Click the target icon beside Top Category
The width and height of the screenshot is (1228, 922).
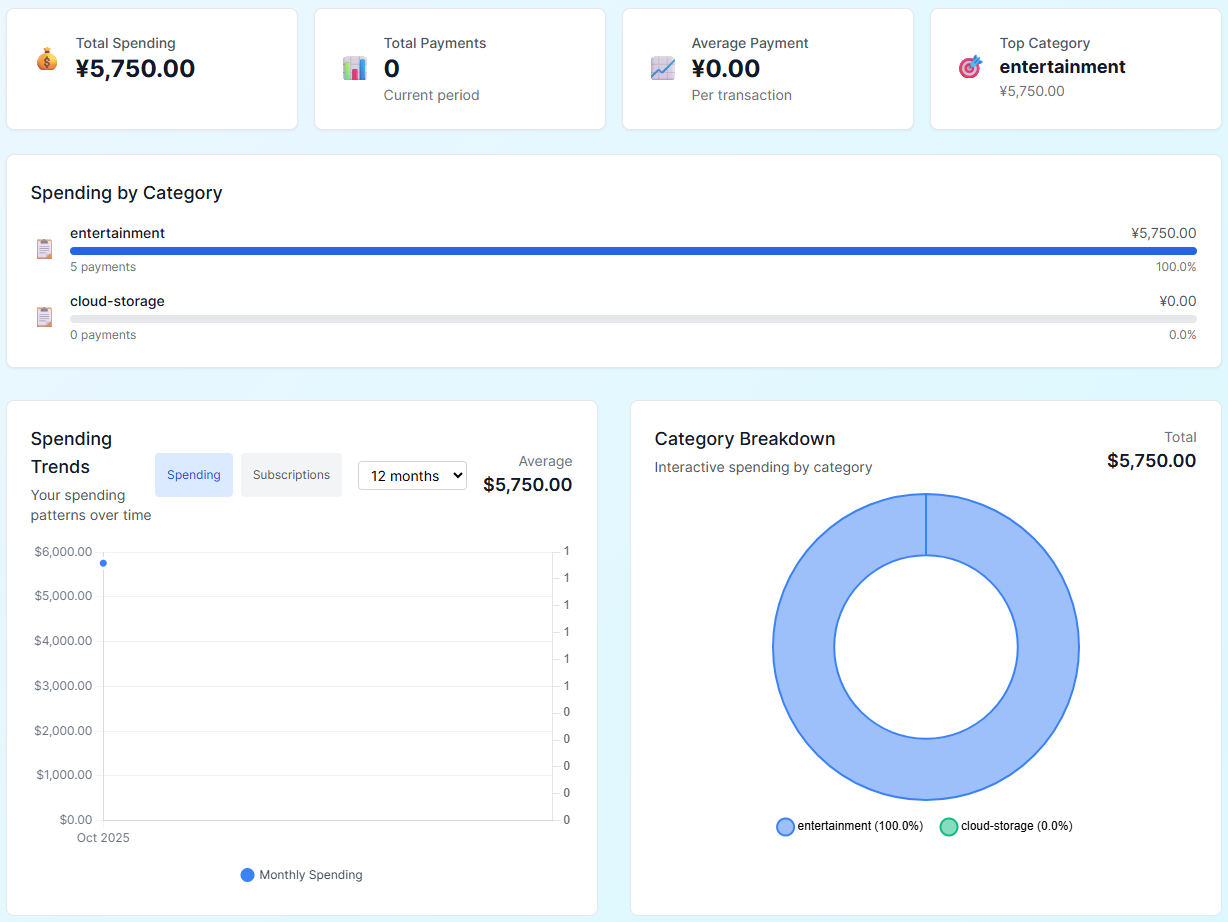coord(970,67)
